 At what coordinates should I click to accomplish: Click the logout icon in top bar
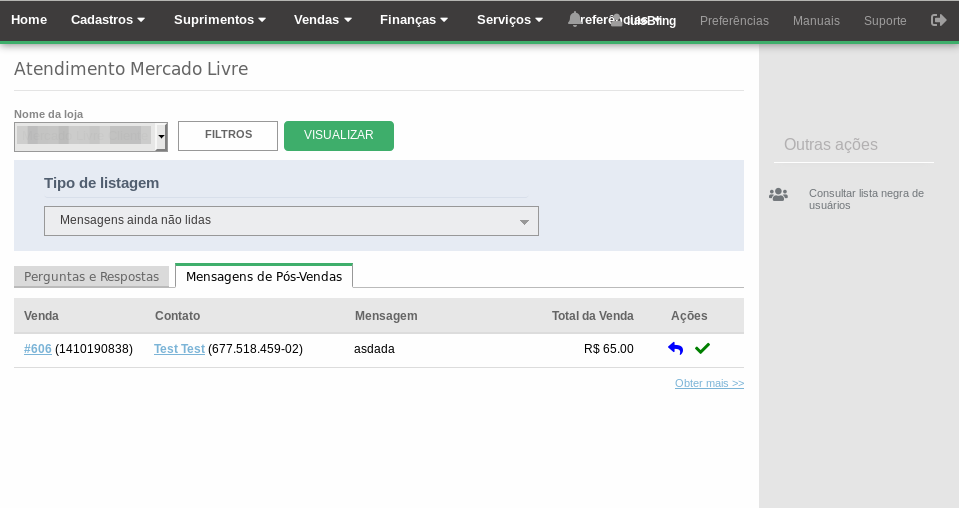coord(938,20)
